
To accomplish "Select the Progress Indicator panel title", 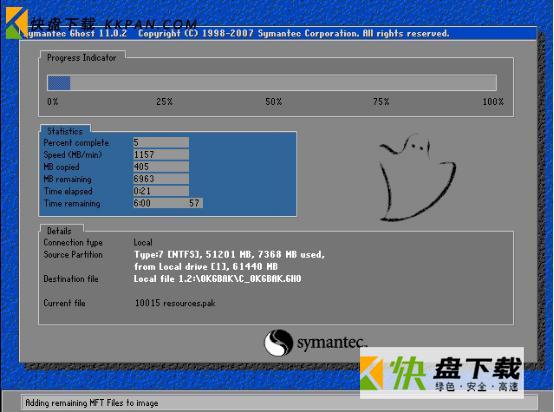I will (82, 58).
